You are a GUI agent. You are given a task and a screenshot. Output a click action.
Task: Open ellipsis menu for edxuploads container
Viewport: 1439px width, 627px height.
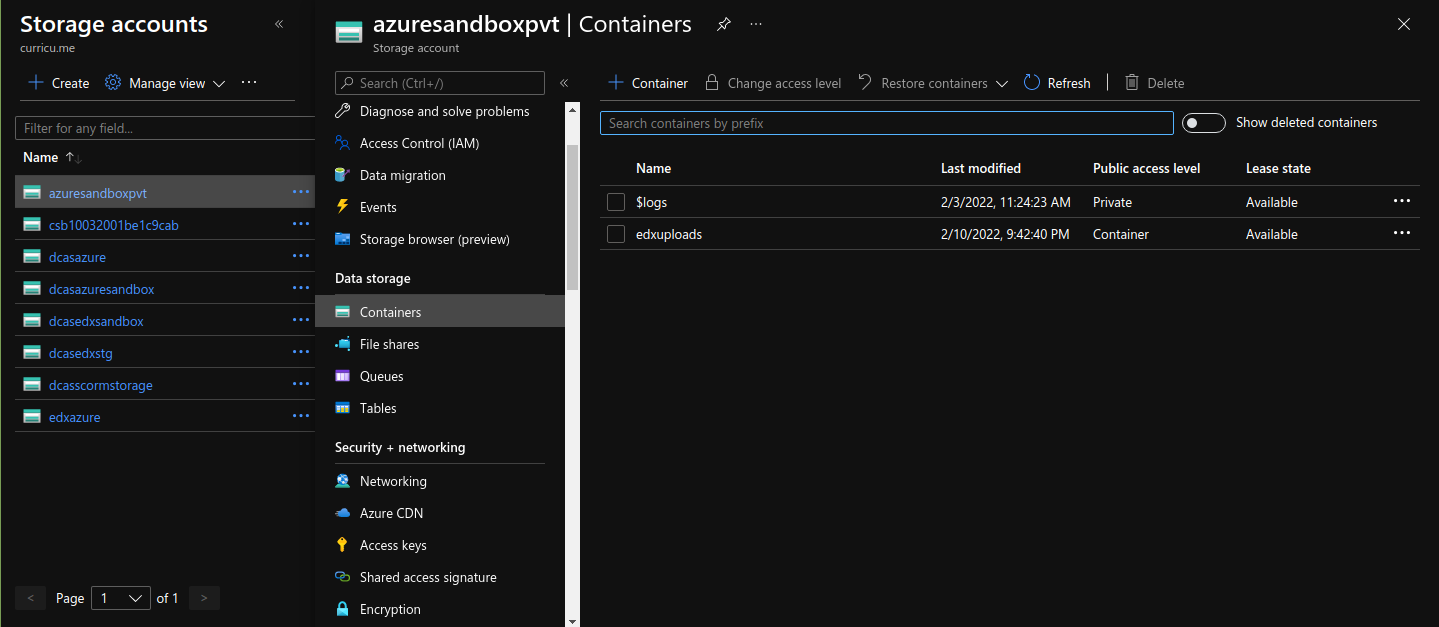(x=1402, y=233)
